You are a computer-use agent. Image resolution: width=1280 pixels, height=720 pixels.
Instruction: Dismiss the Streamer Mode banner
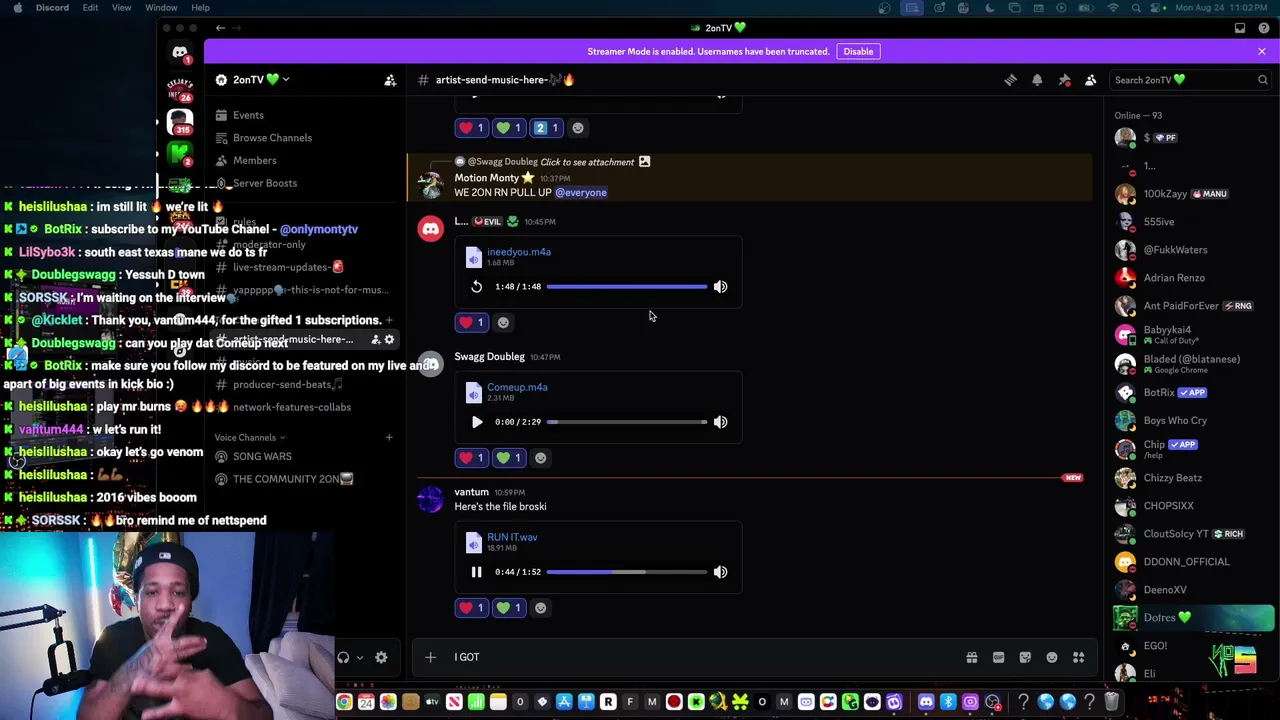(x=1262, y=51)
